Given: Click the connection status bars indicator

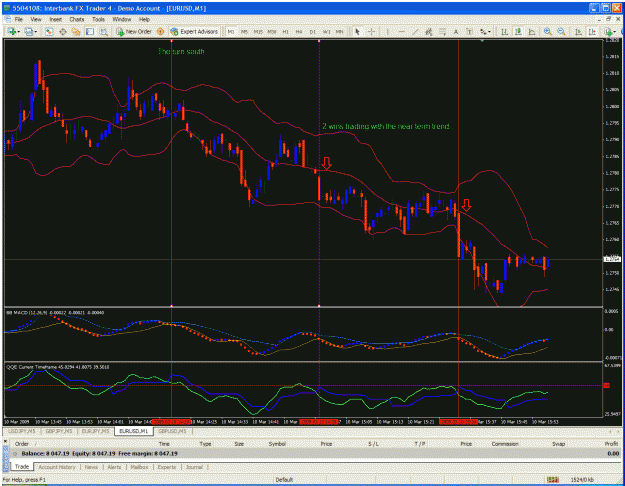Looking at the screenshot, I should (x=552, y=480).
